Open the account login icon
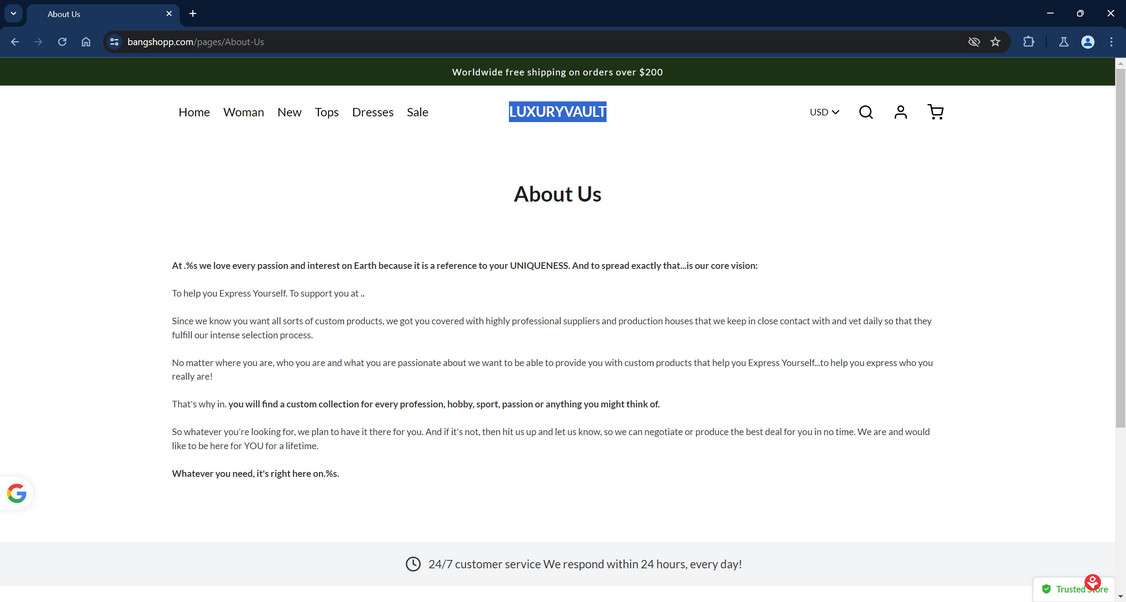Screen dimensions: 1126x602 pos(901,112)
